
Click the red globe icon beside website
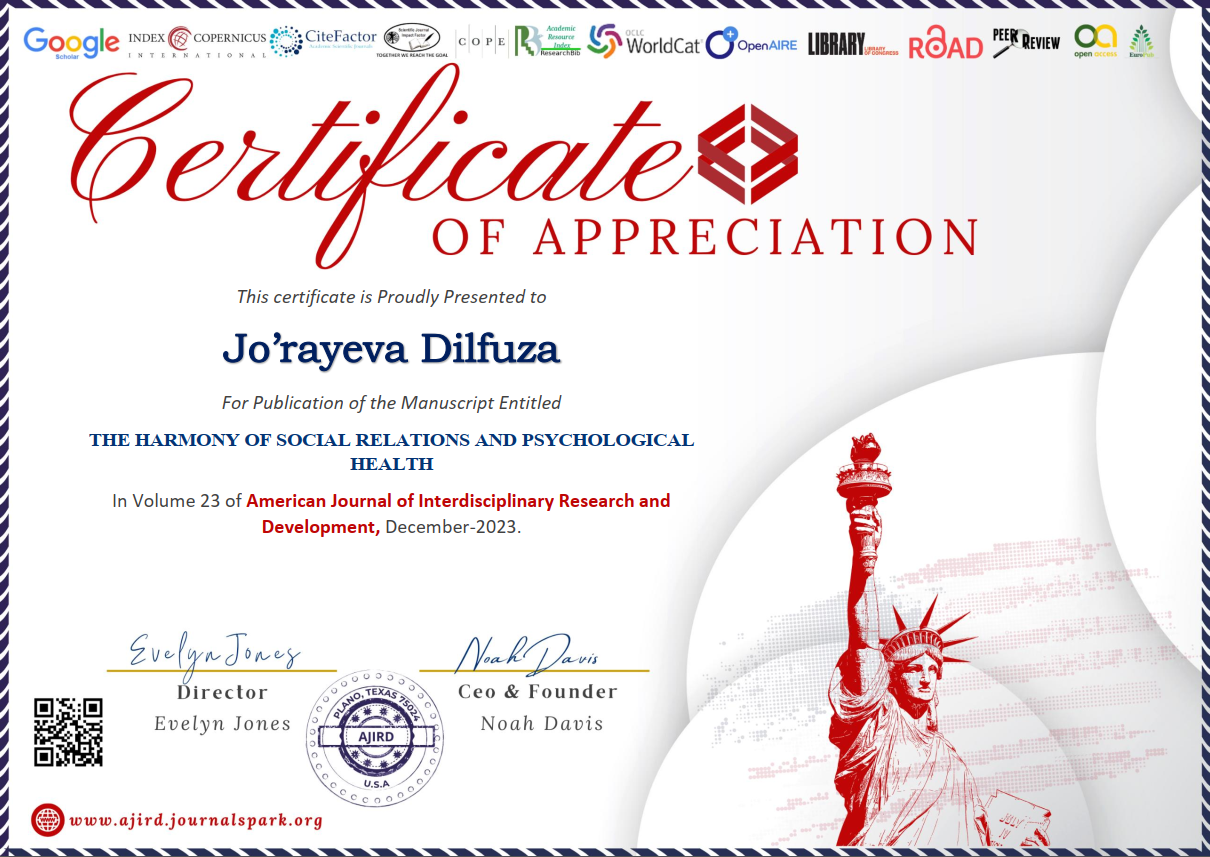point(47,820)
